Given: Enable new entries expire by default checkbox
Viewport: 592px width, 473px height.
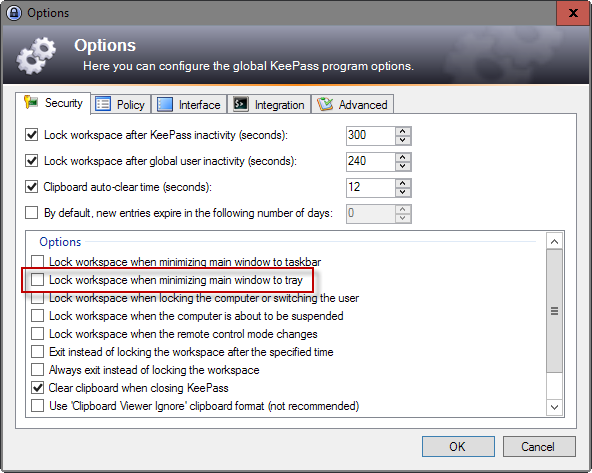Looking at the screenshot, I should (32, 213).
